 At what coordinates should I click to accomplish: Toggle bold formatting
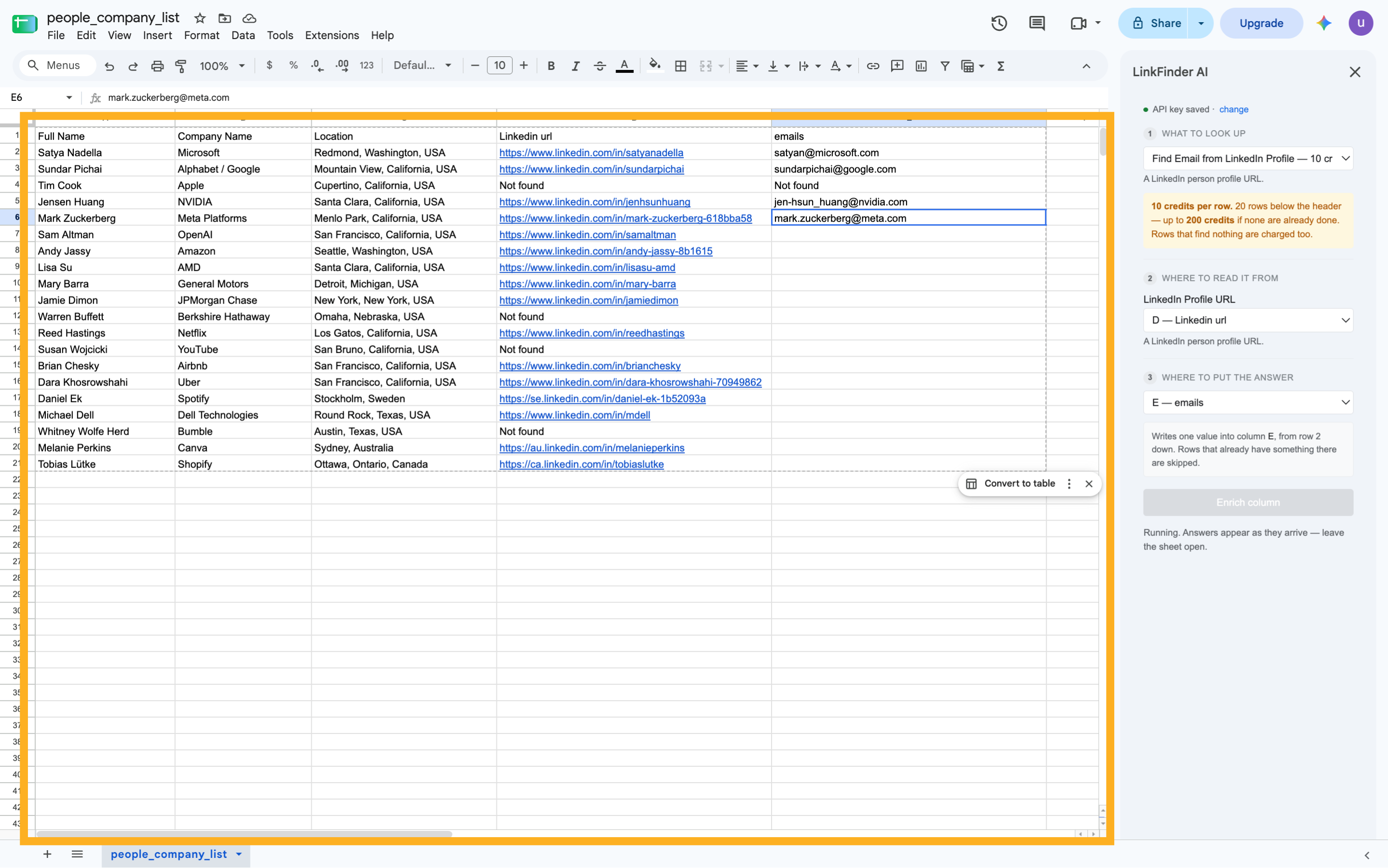pos(551,66)
